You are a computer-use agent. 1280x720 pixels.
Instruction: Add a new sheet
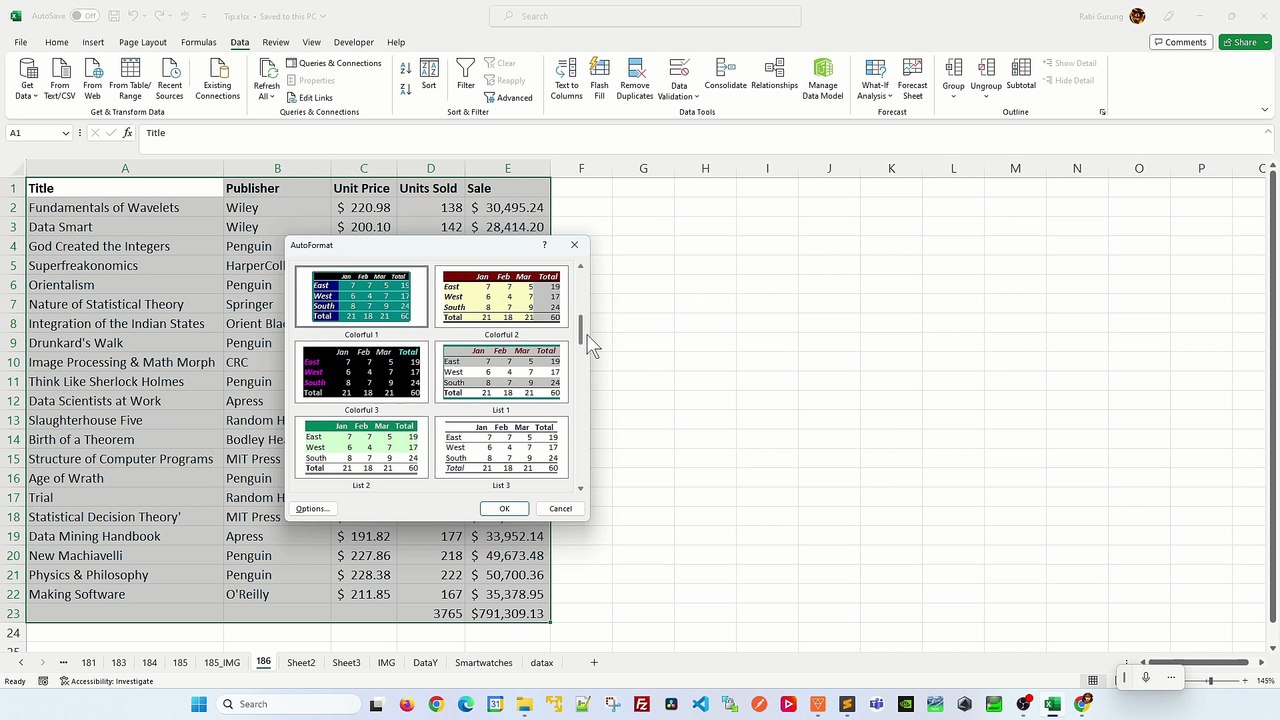pyautogui.click(x=593, y=662)
